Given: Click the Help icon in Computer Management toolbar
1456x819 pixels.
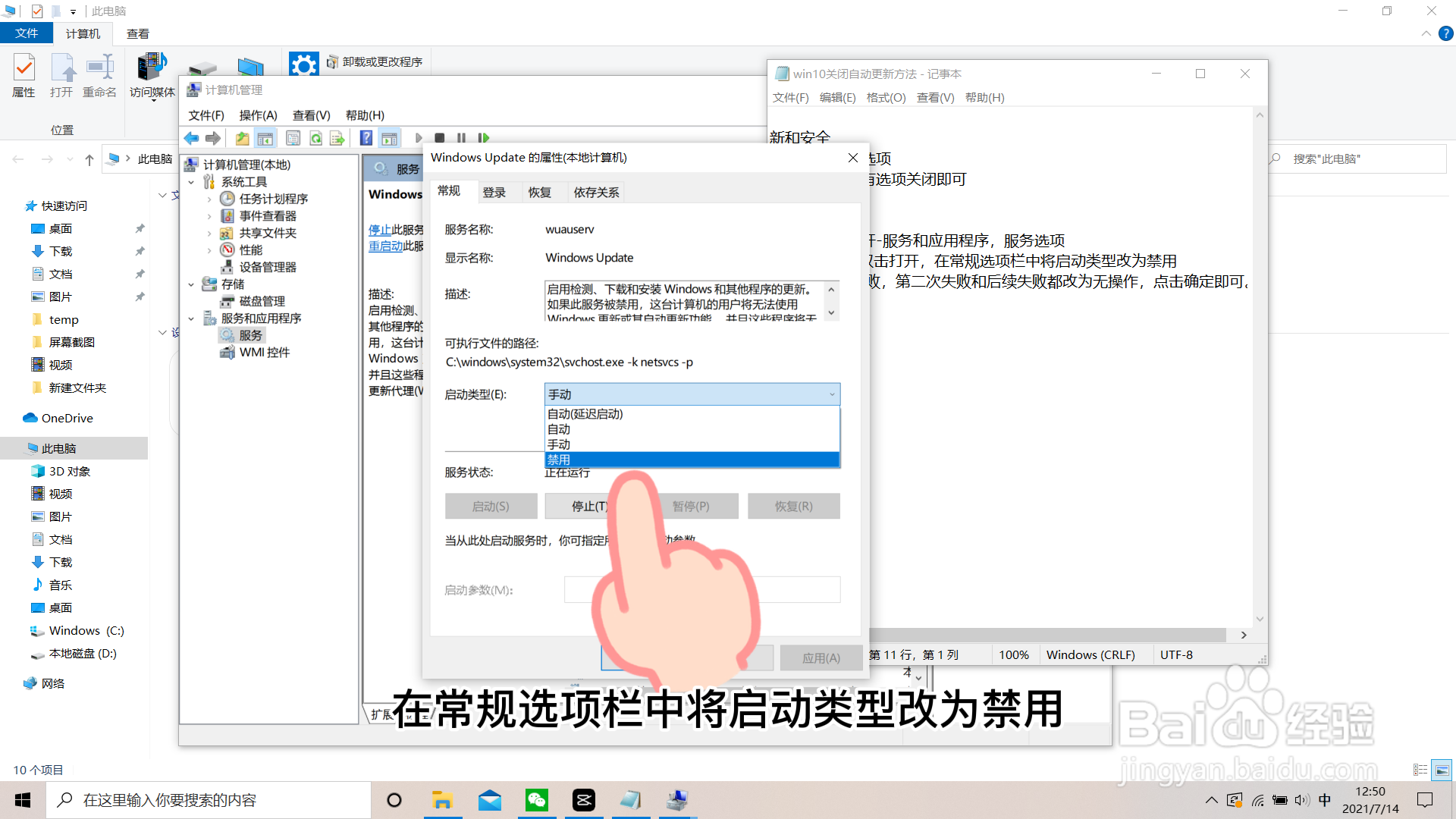Looking at the screenshot, I should pyautogui.click(x=366, y=137).
